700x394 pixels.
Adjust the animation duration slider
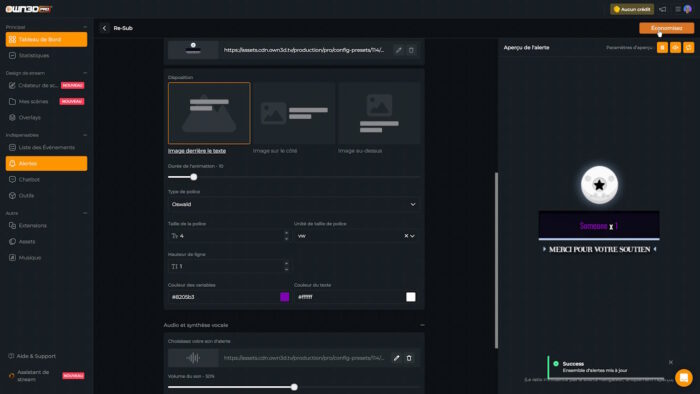[194, 177]
